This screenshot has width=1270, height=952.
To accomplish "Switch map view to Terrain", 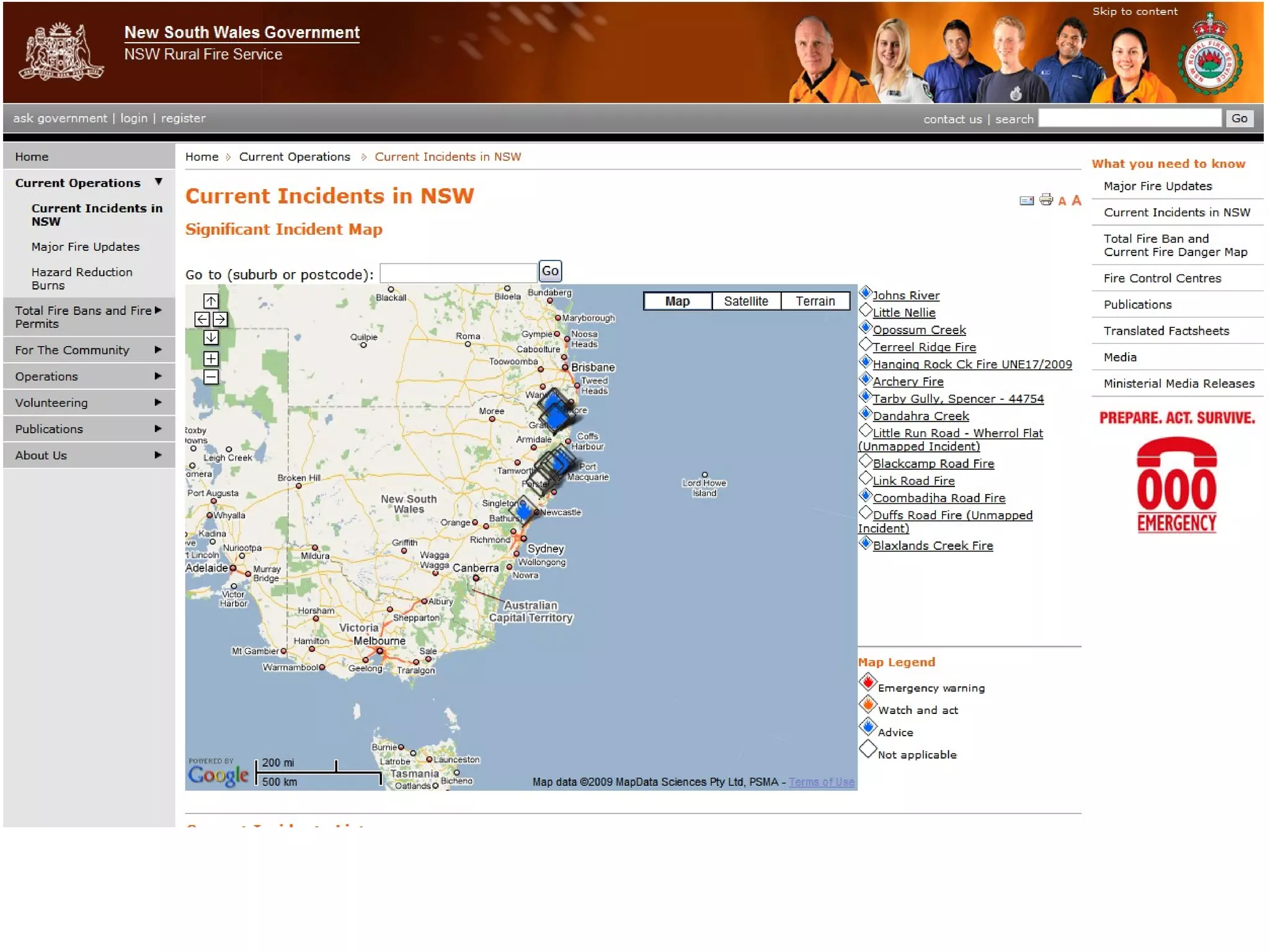I will [x=815, y=301].
